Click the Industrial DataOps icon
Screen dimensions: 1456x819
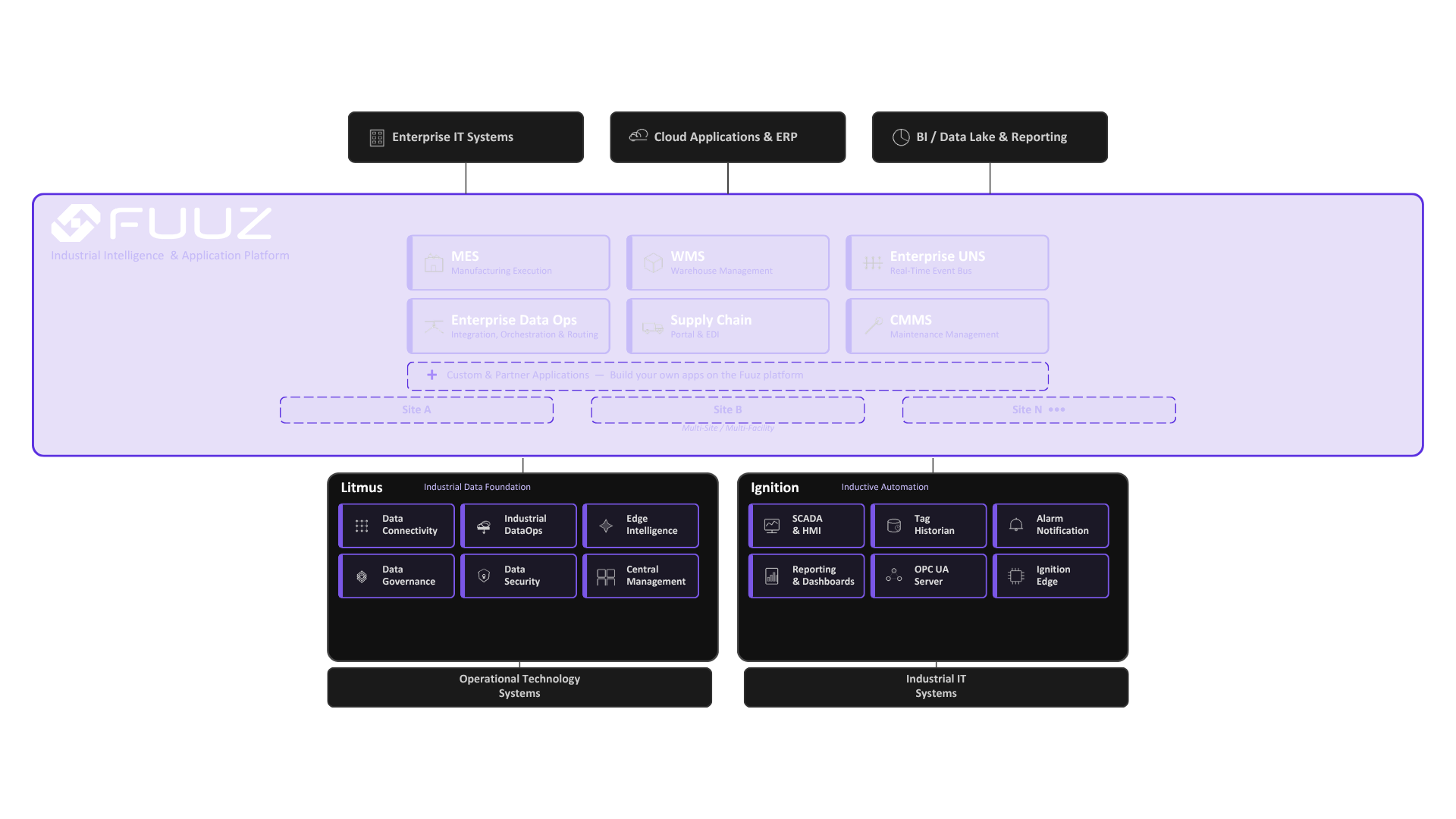[x=484, y=526]
